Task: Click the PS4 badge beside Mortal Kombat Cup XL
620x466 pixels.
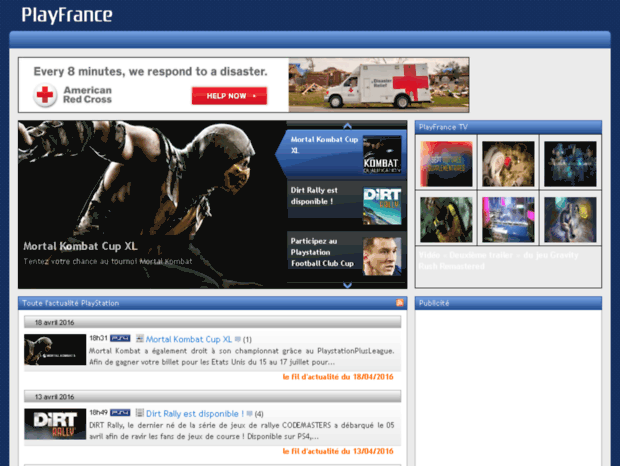Action: (x=120, y=338)
